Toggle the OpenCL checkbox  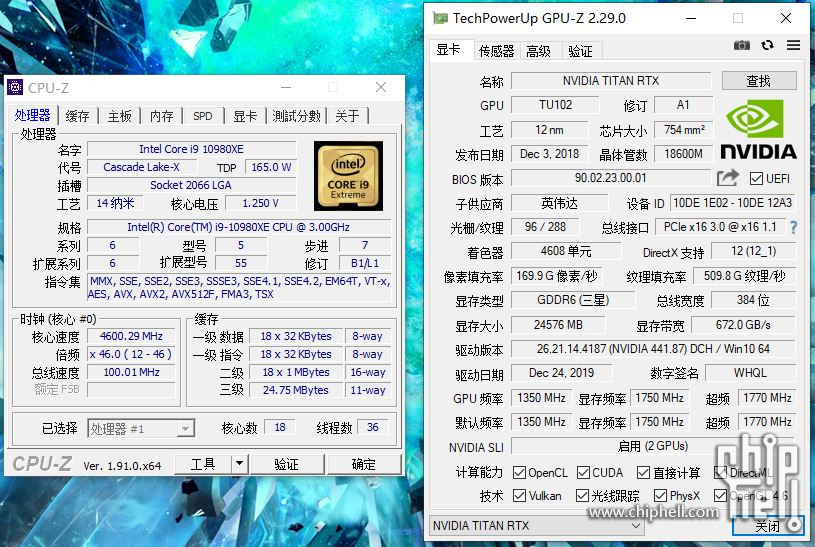[x=519, y=472]
